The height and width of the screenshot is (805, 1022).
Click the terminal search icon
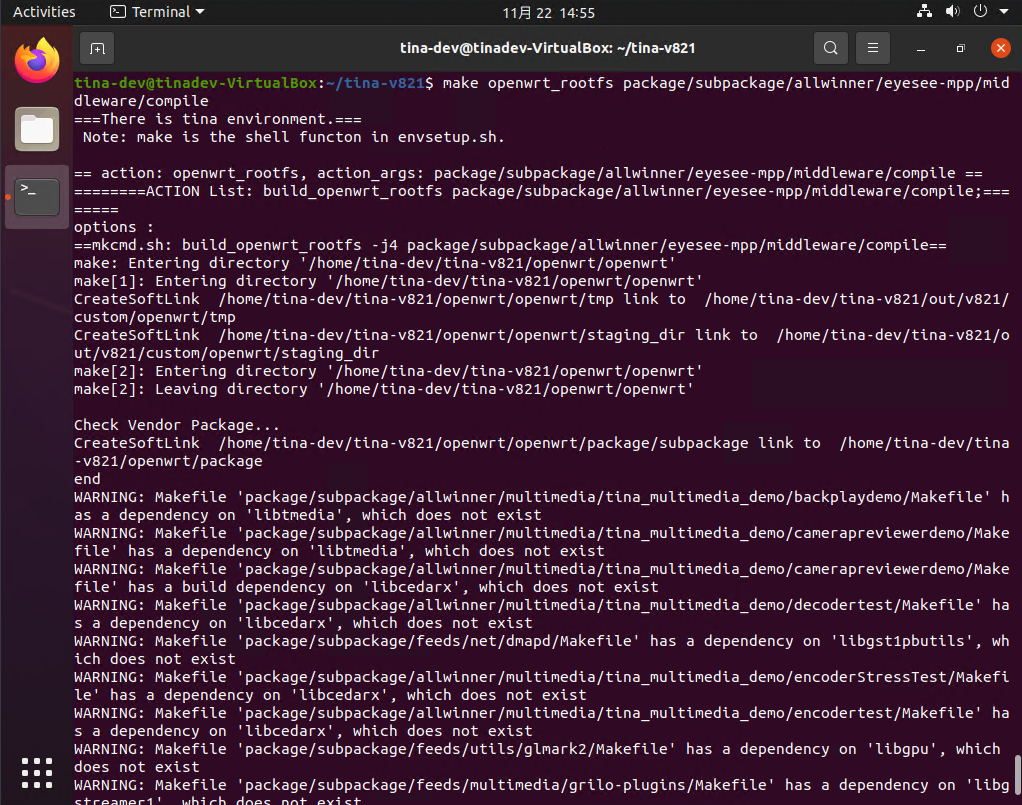click(x=830, y=48)
